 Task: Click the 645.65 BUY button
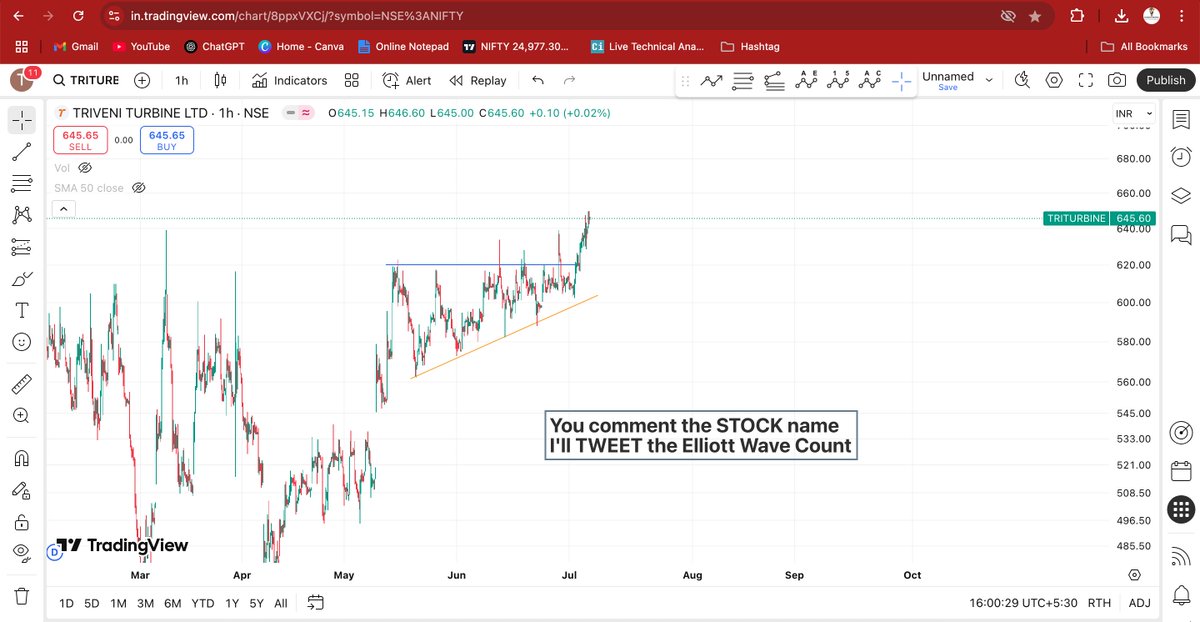tap(167, 140)
